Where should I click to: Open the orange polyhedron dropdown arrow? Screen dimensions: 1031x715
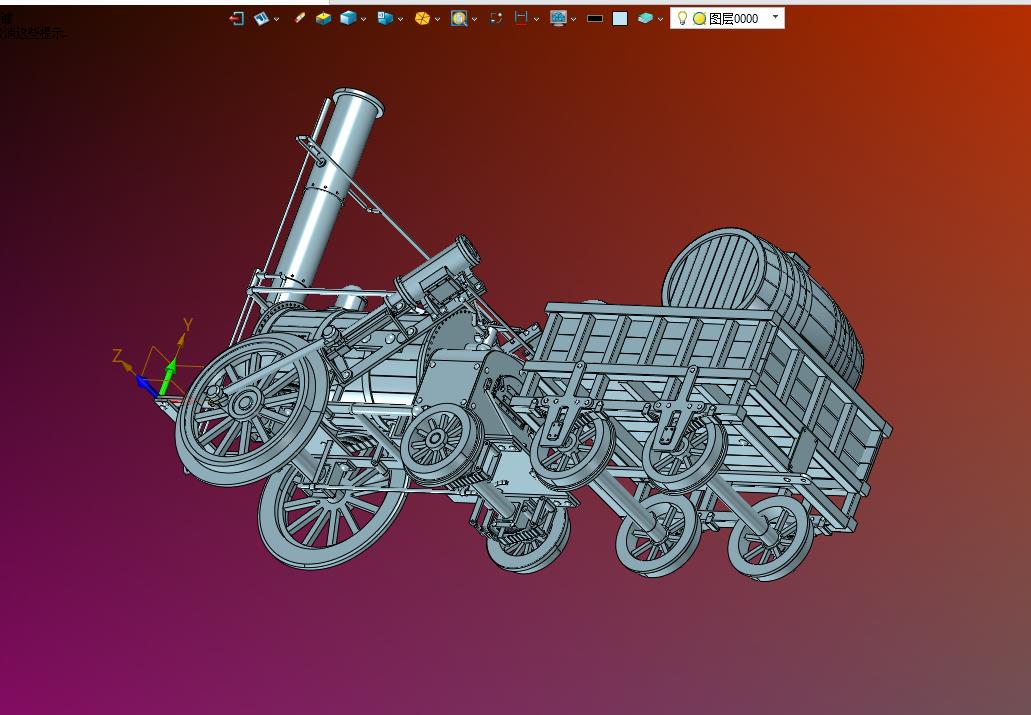(x=437, y=19)
